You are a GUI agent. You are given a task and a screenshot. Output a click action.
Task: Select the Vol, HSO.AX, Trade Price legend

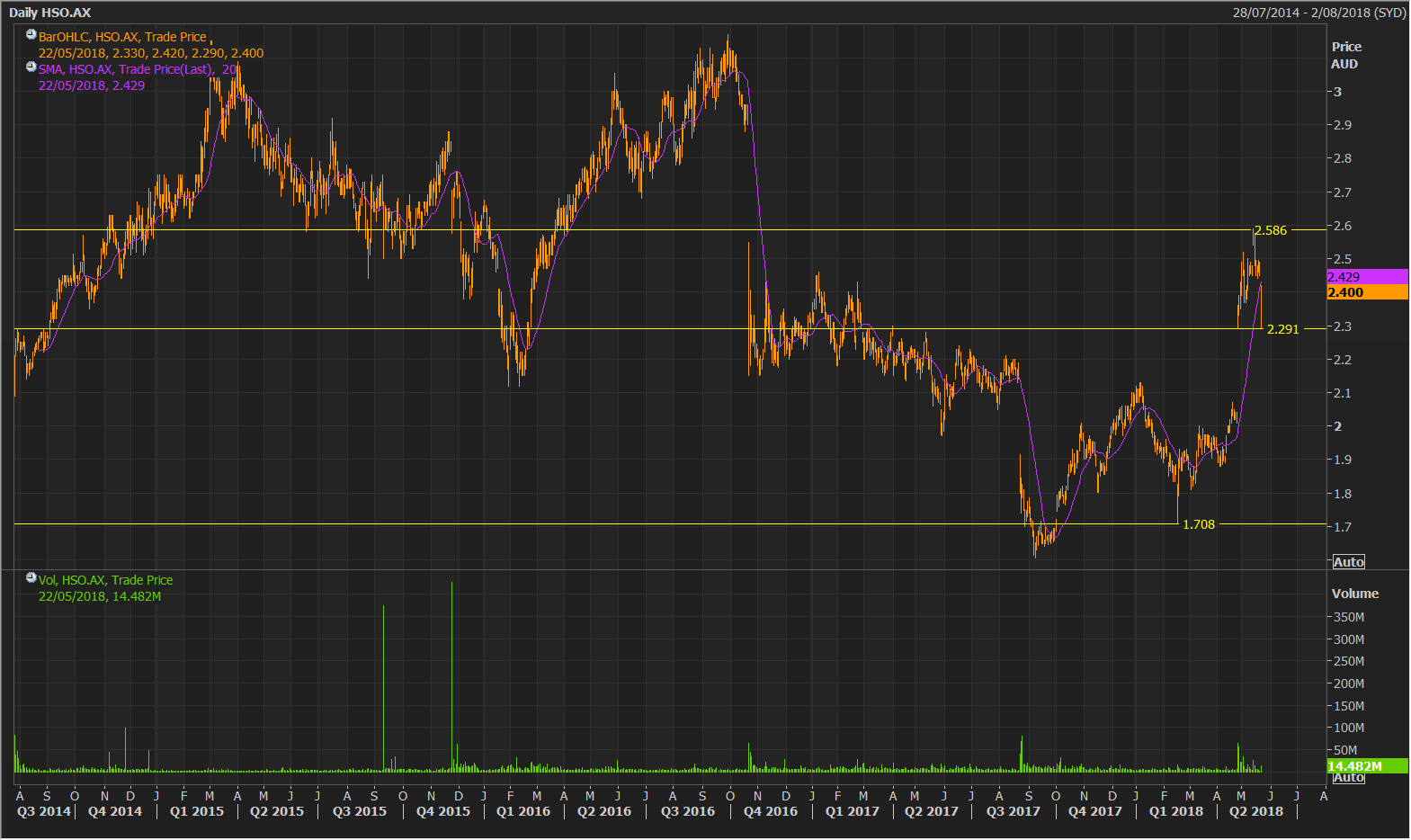coord(105,580)
